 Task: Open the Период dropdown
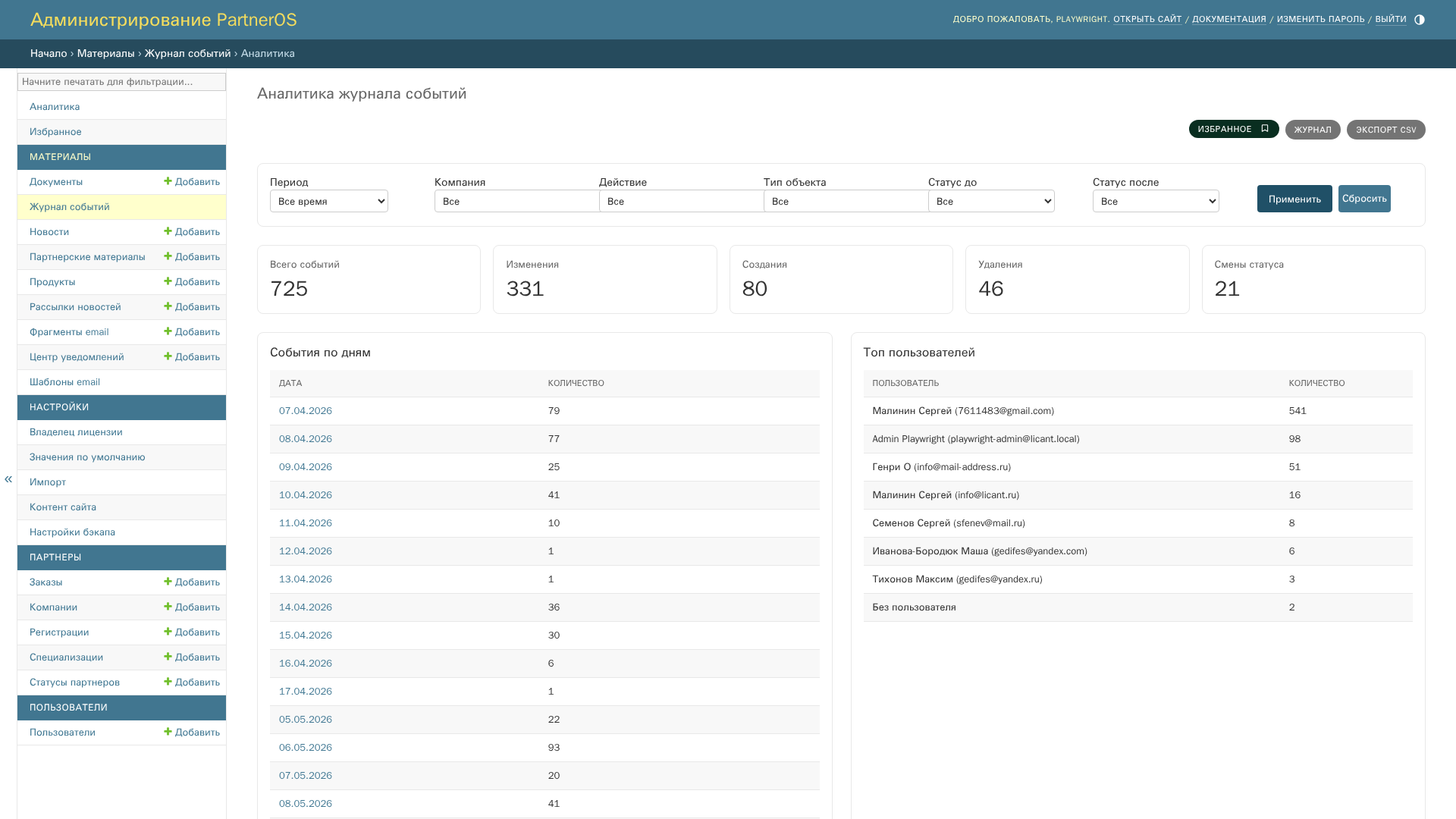[x=329, y=201]
